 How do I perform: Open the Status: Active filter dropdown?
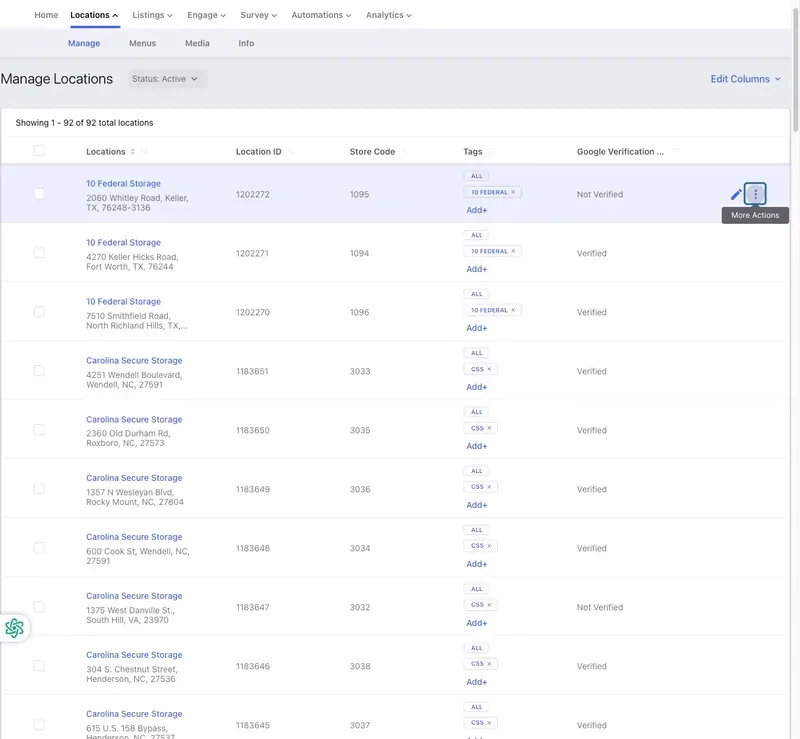tap(167, 79)
